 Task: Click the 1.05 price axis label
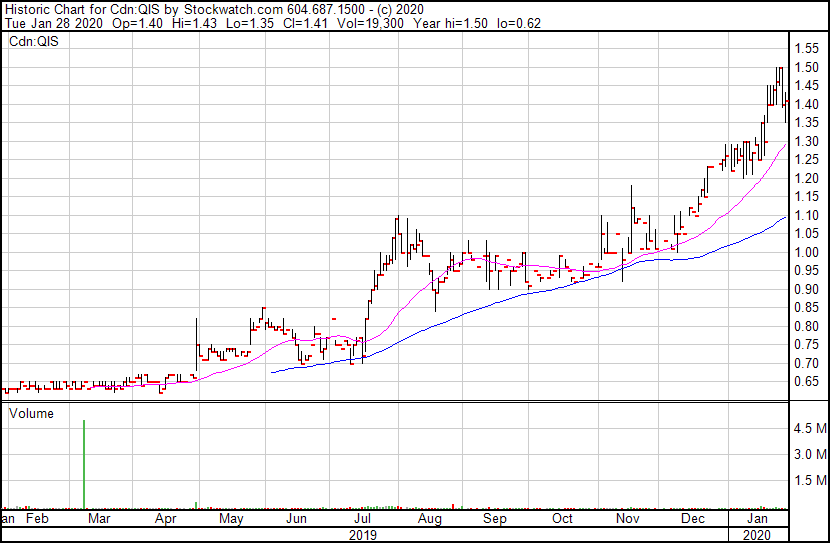click(x=807, y=234)
